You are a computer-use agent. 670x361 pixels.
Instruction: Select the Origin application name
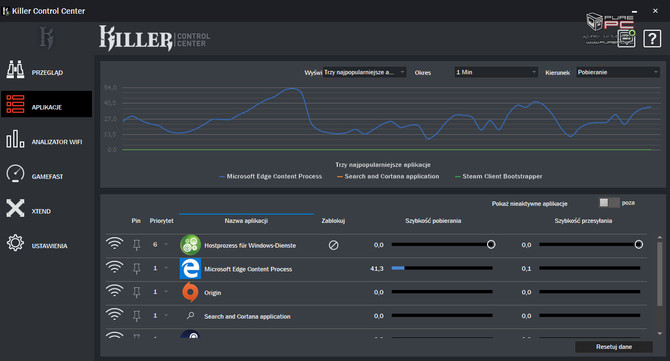[x=212, y=293]
